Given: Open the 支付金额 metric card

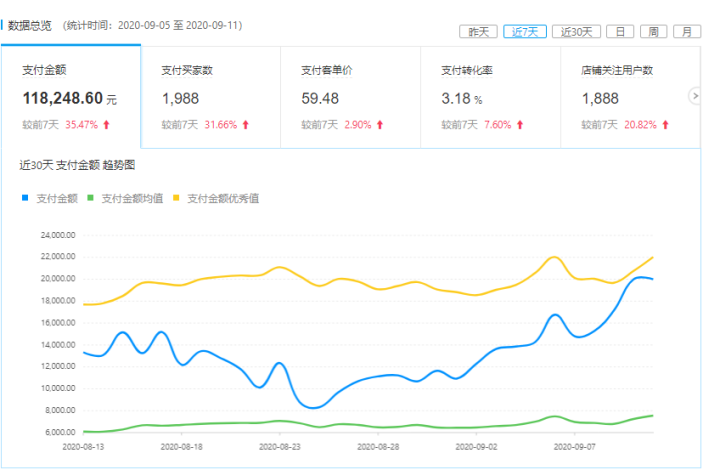Looking at the screenshot, I should point(70,97).
